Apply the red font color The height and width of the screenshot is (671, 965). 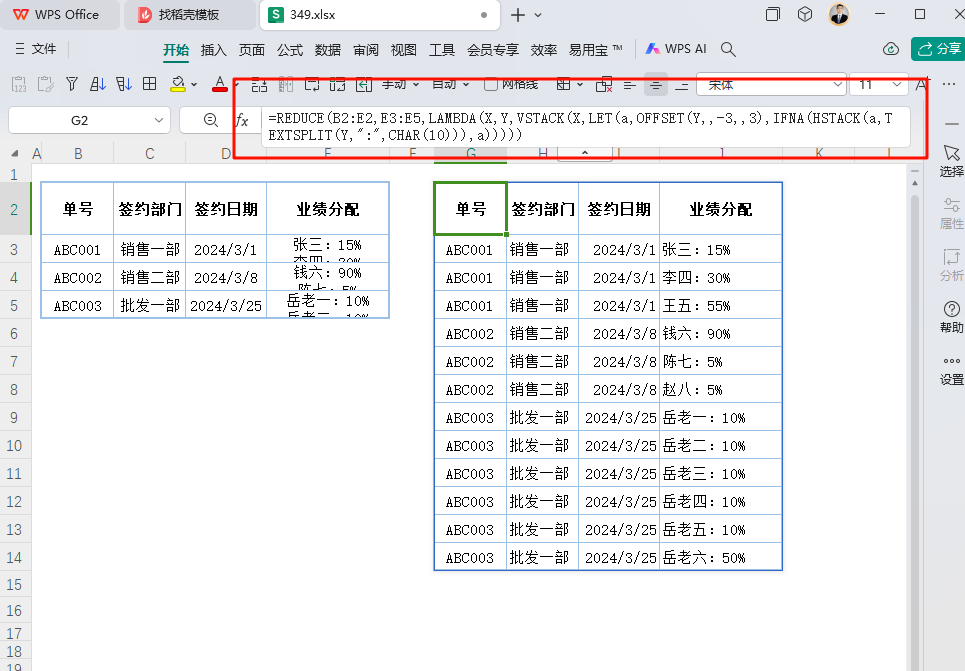pos(220,84)
